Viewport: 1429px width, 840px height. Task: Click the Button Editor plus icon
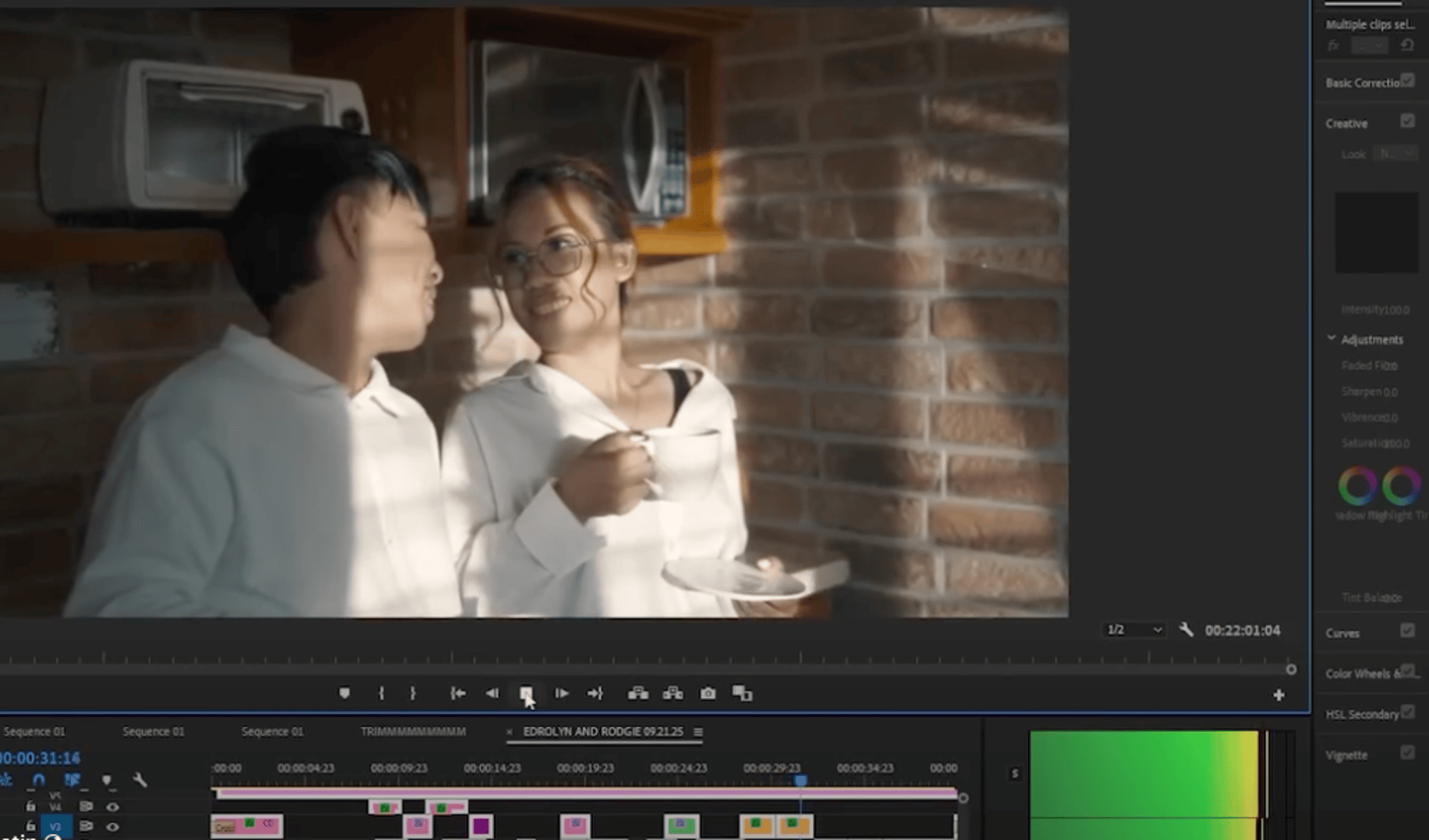[1279, 695]
